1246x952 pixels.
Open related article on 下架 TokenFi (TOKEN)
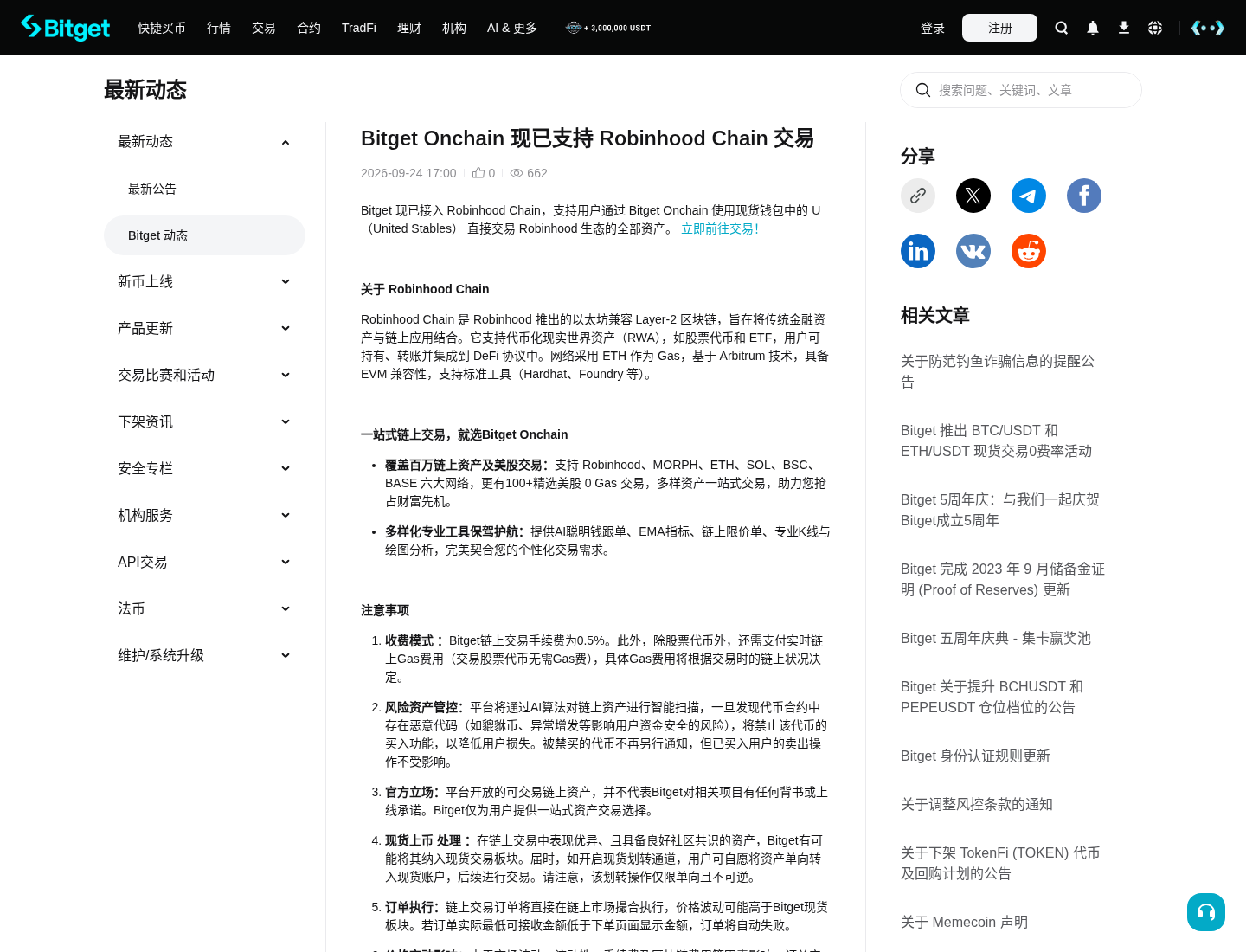tap(1000, 863)
